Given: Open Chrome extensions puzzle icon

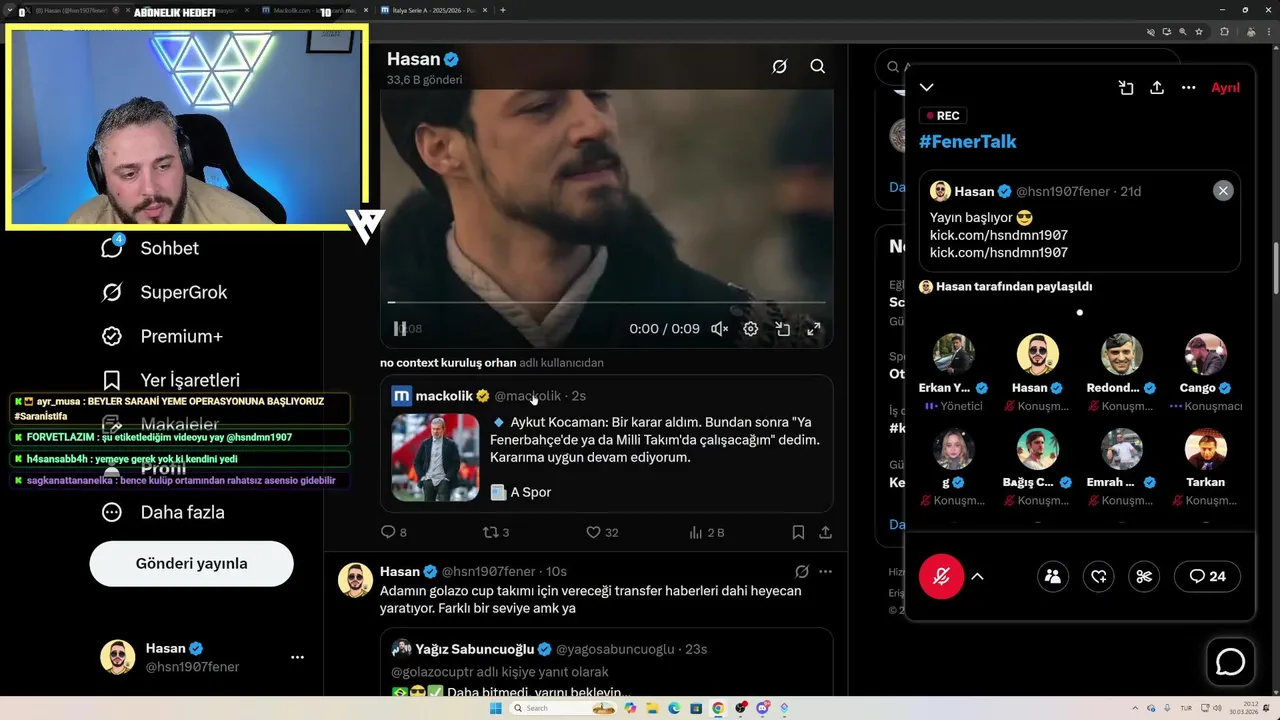Looking at the screenshot, I should tap(1224, 32).
